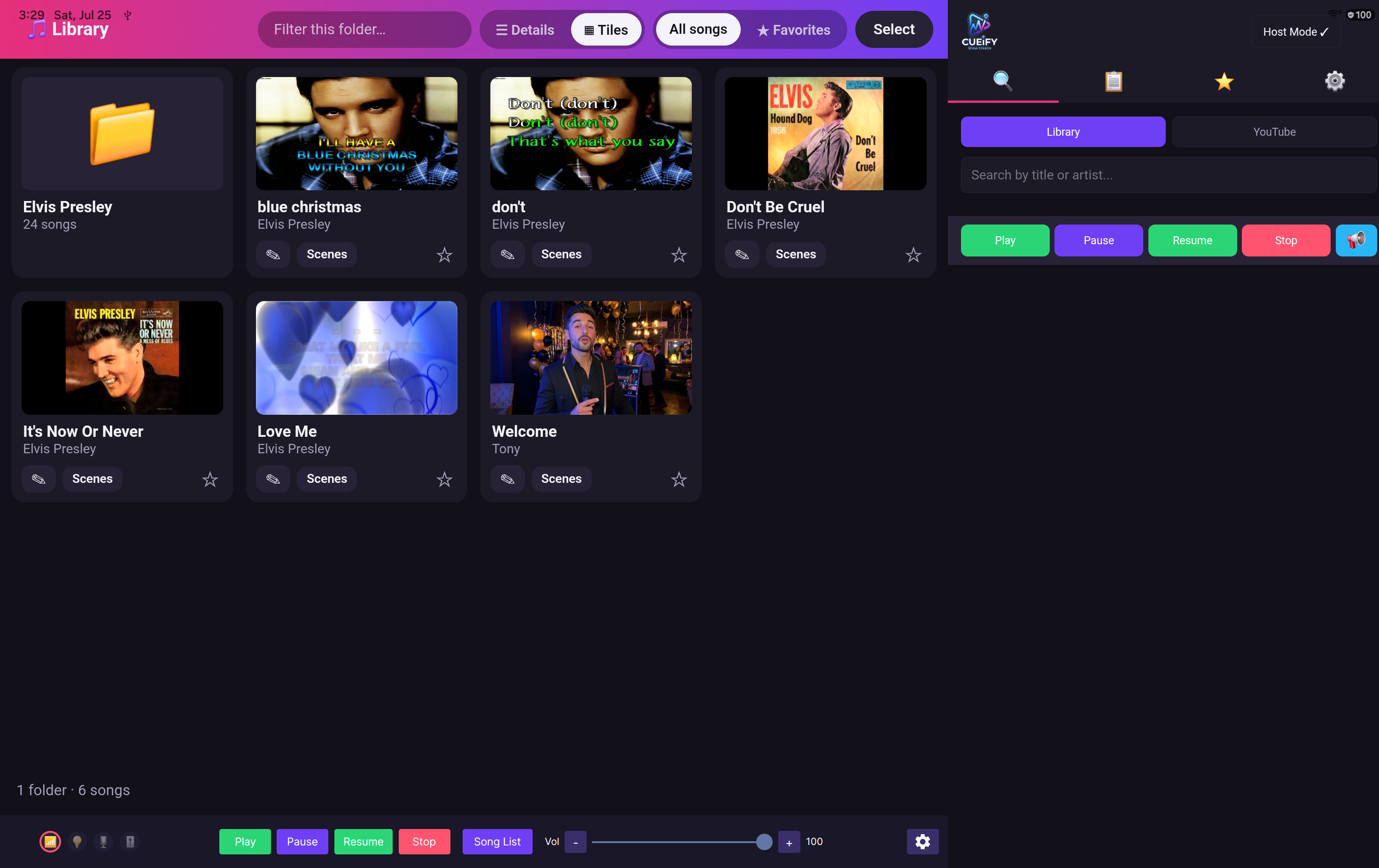Click blue christmas thumbnail image
This screenshot has height=868, width=1379.
pyautogui.click(x=356, y=133)
